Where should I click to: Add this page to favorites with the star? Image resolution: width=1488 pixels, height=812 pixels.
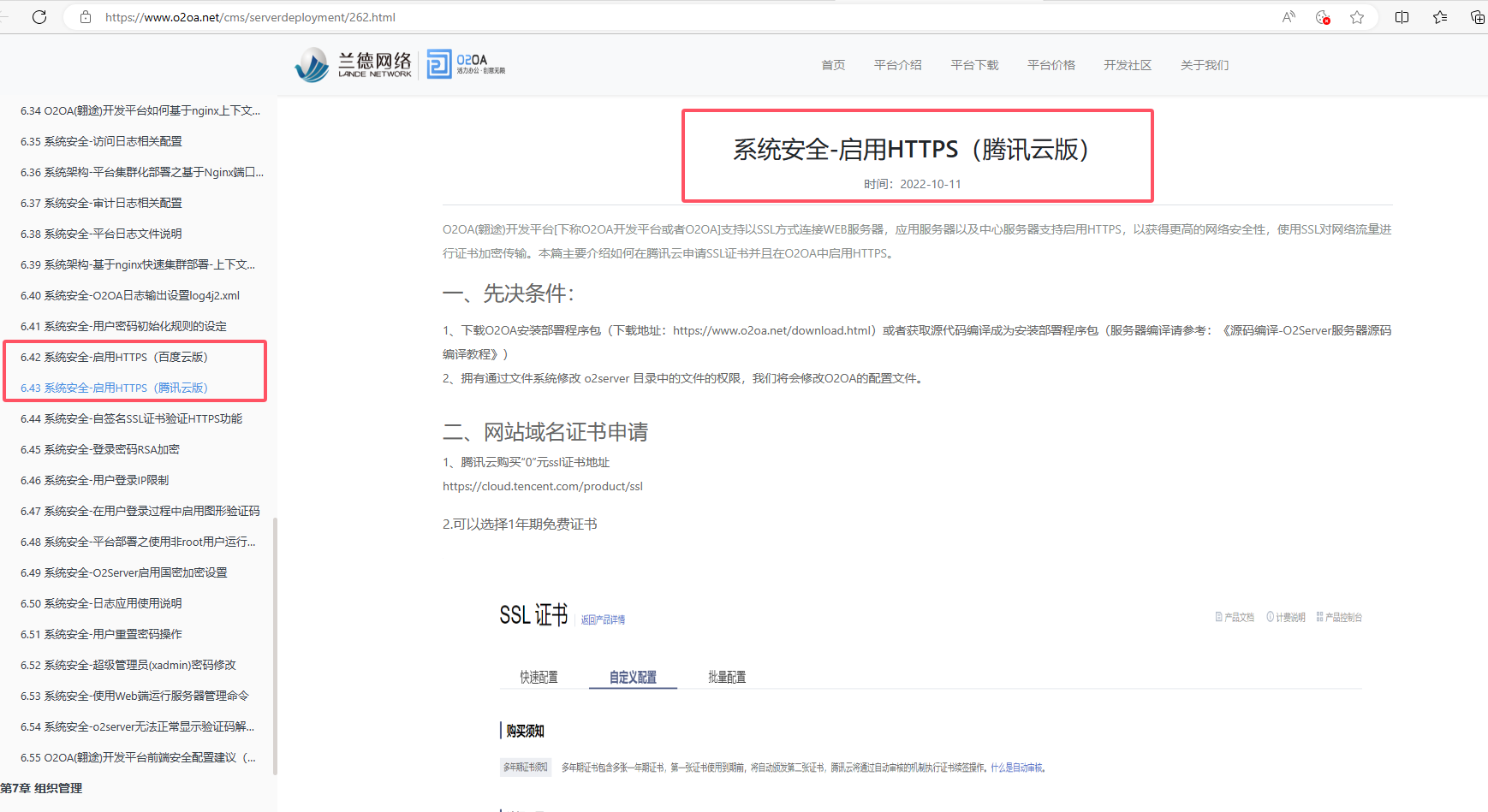pos(1357,17)
